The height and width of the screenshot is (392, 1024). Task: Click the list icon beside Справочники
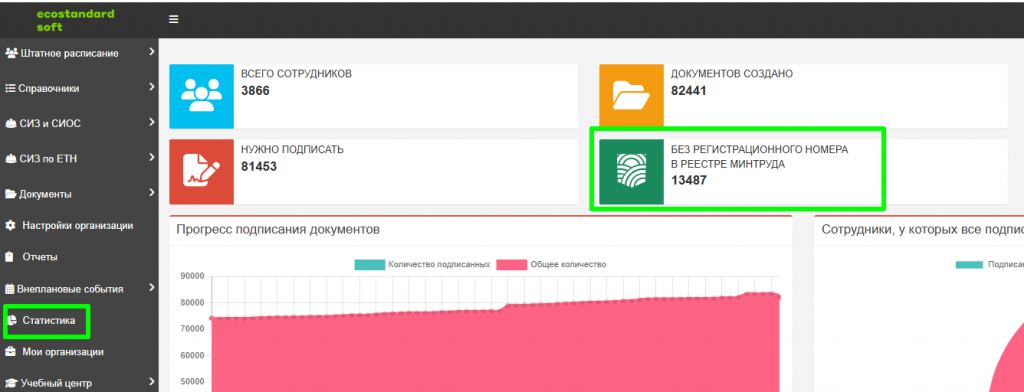click(10, 88)
